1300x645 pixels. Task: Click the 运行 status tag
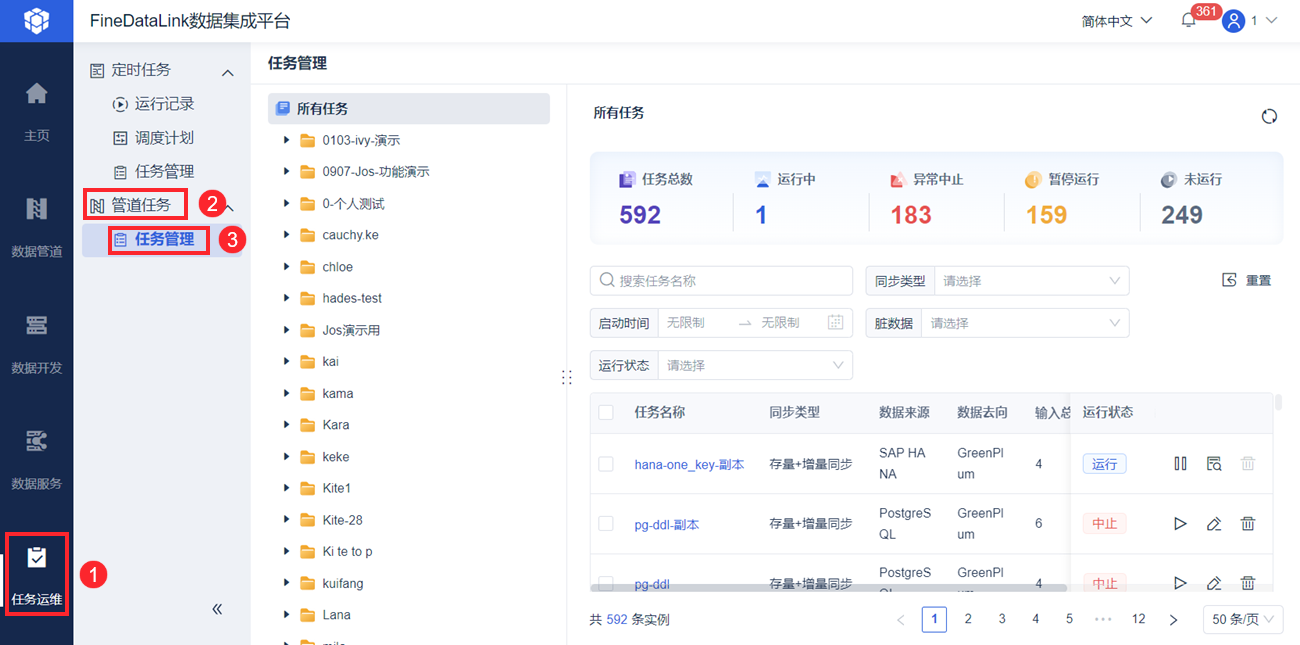[1104, 463]
